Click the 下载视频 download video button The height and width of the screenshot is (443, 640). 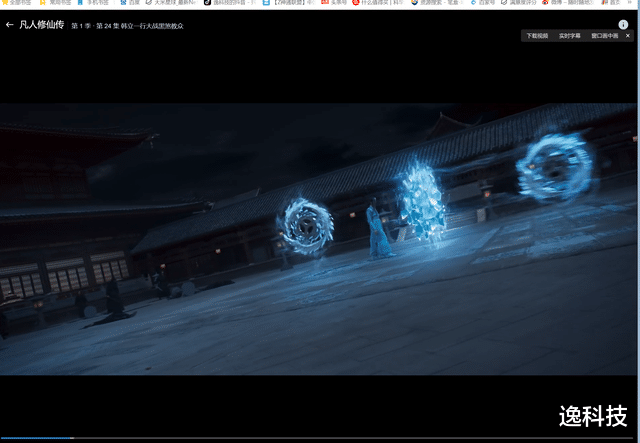[537, 36]
